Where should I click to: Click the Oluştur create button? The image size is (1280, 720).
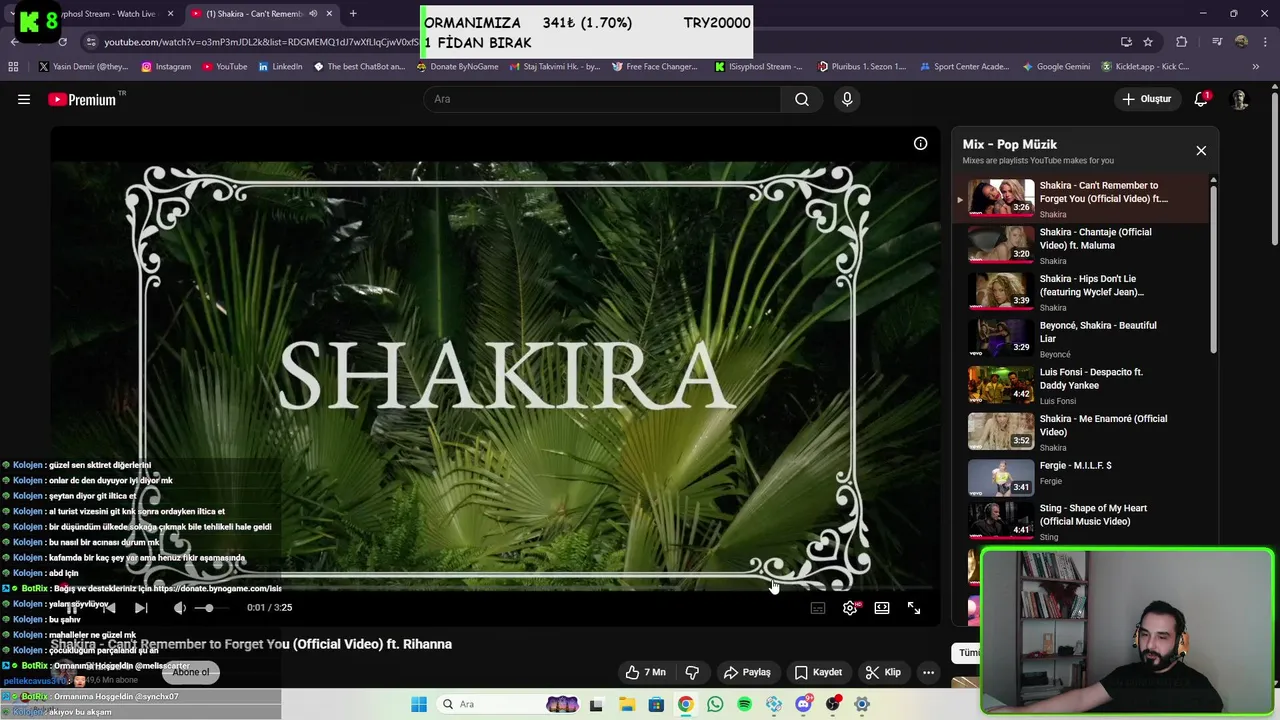(x=1146, y=99)
